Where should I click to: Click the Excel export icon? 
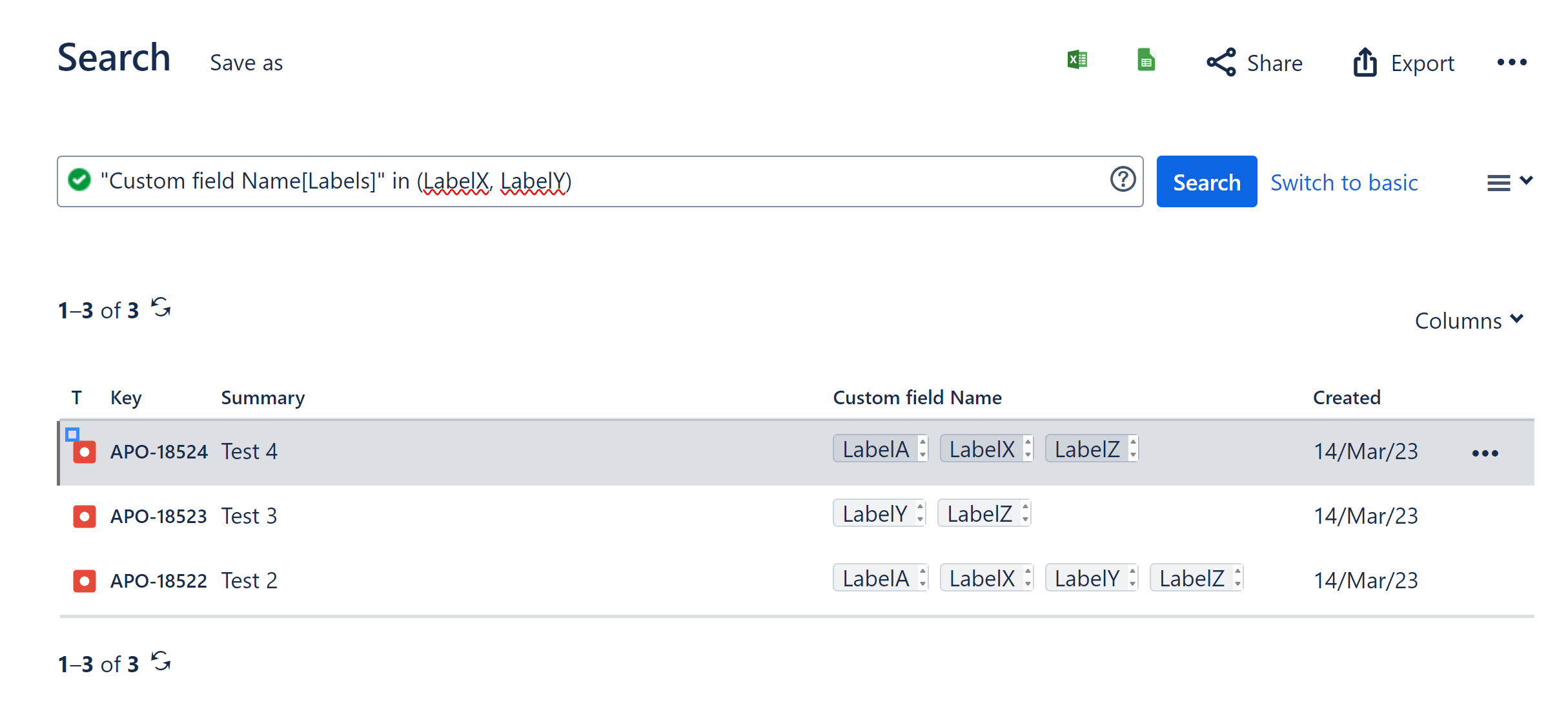[1077, 61]
